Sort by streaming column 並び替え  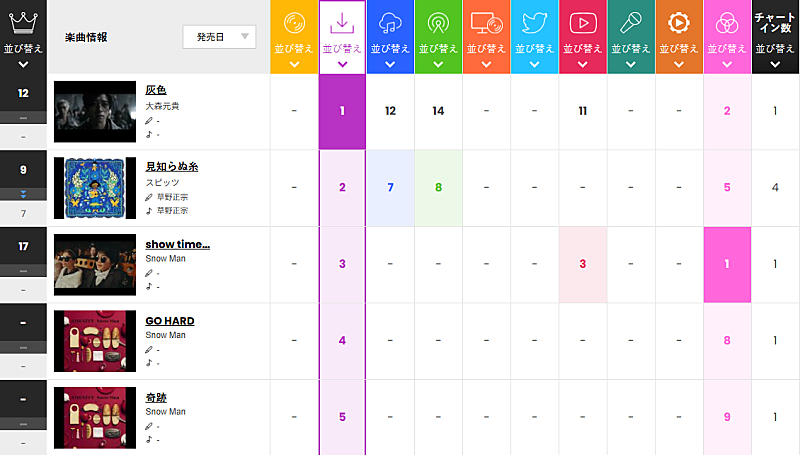pos(390,56)
